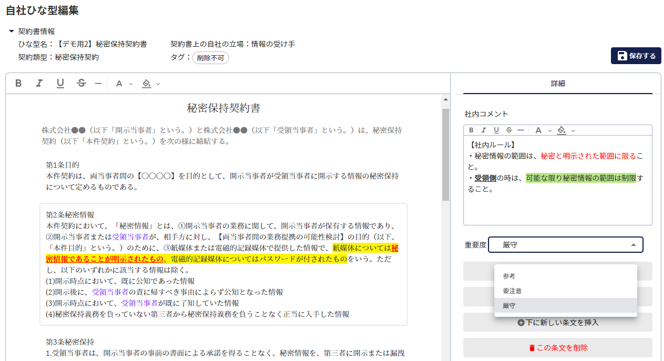The height and width of the screenshot is (361, 664).
Task: Click the 契約書上の自社の立場 text
Action: [232, 44]
